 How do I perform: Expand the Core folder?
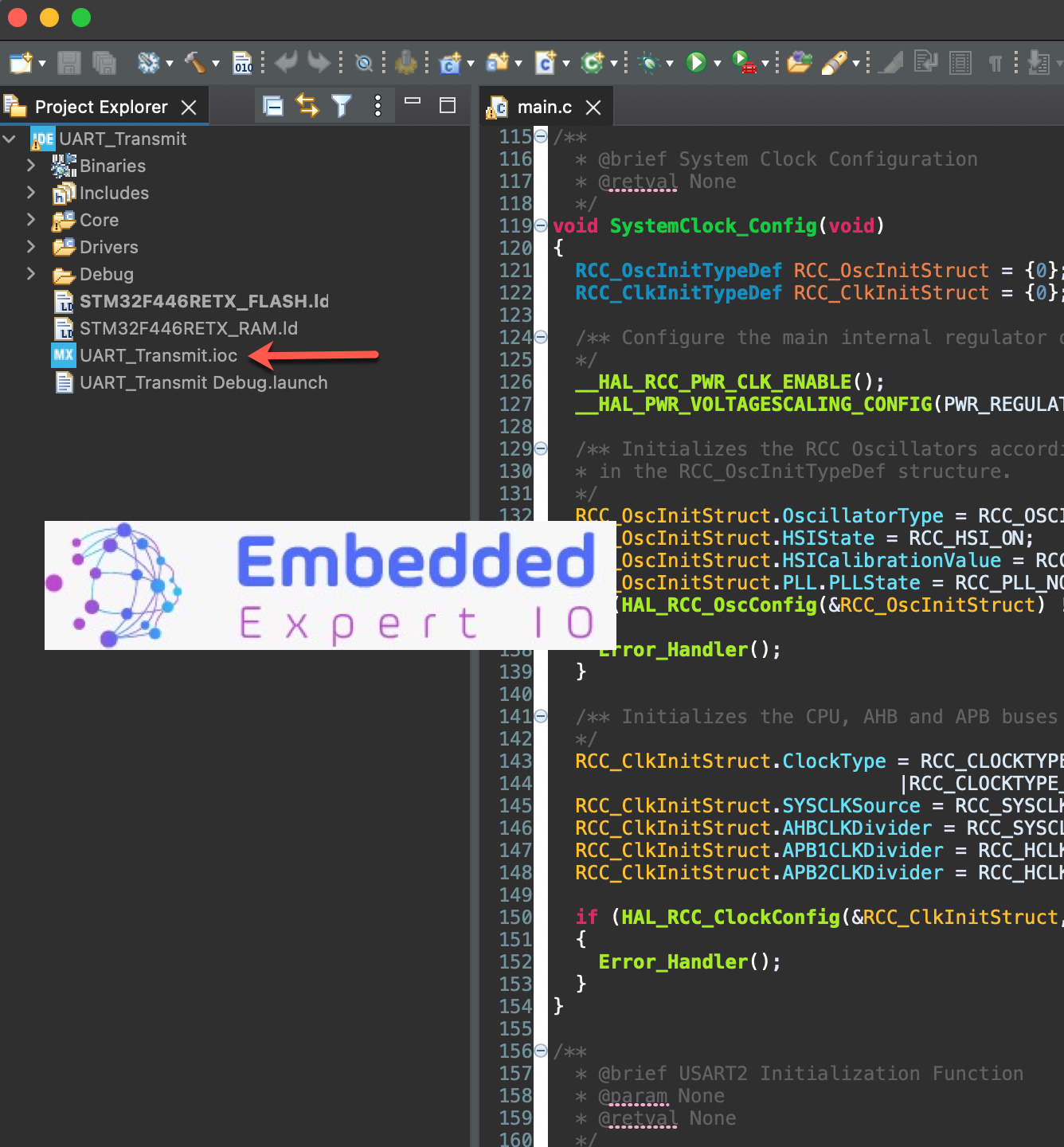click(31, 220)
